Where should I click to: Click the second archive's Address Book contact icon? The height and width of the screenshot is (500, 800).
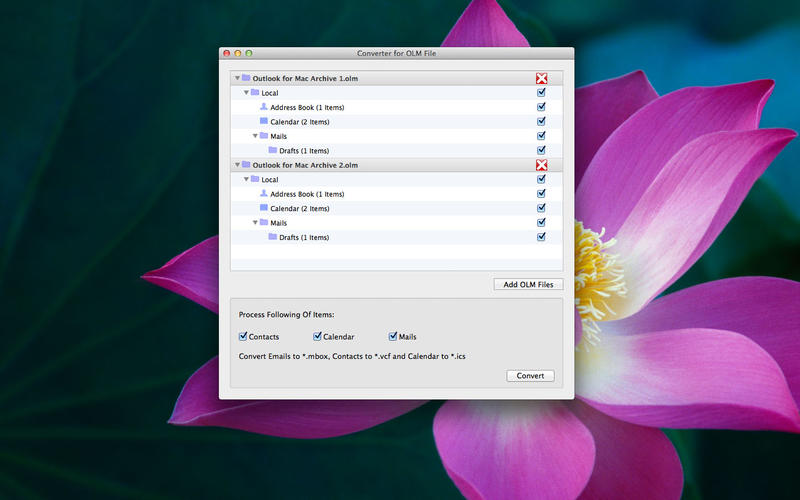(x=264, y=194)
